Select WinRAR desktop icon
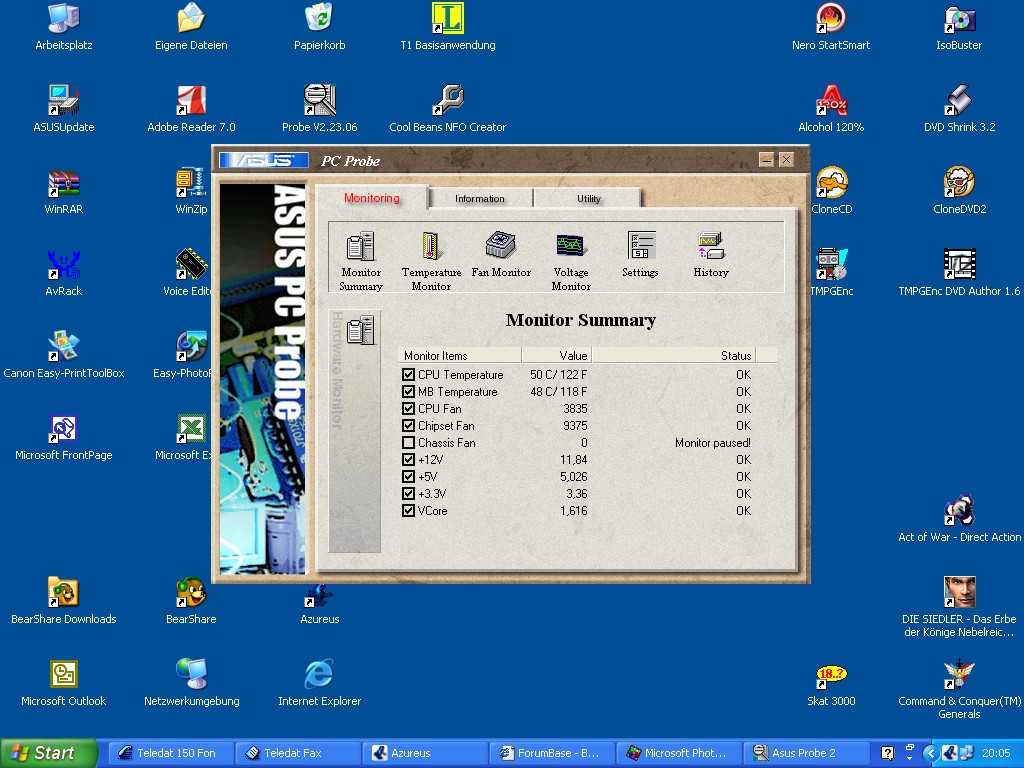Image resolution: width=1024 pixels, height=768 pixels. click(63, 191)
